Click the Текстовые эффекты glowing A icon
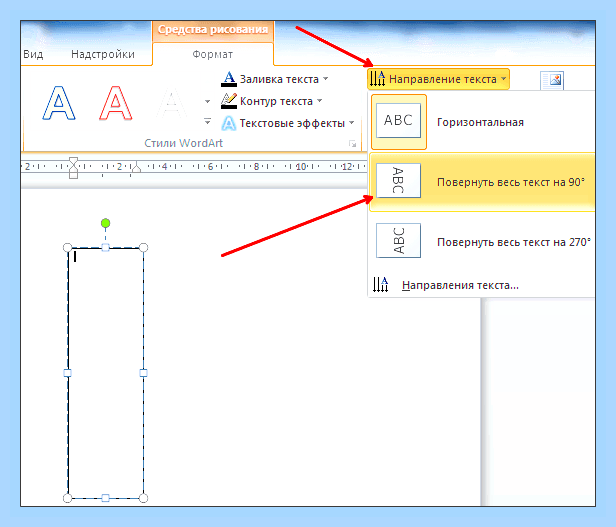616x527 pixels. coord(229,123)
